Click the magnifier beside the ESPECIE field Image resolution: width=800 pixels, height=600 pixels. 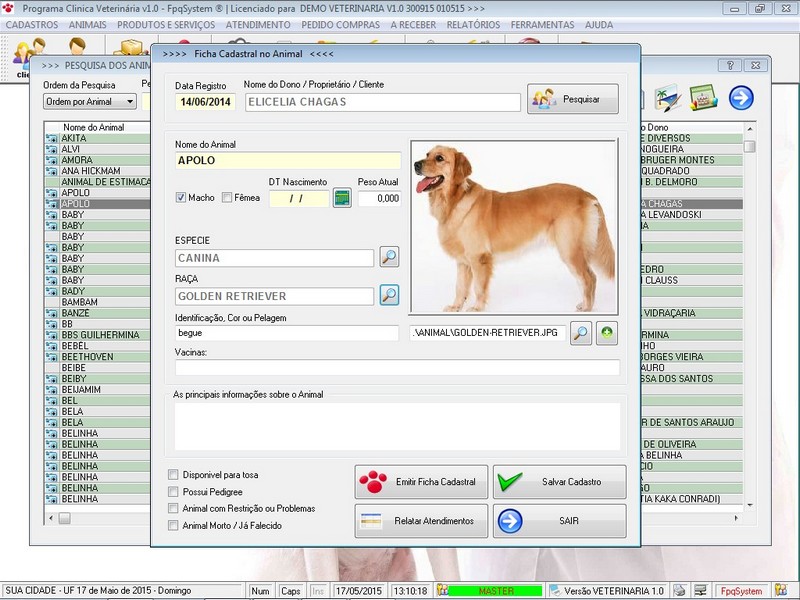coord(389,257)
